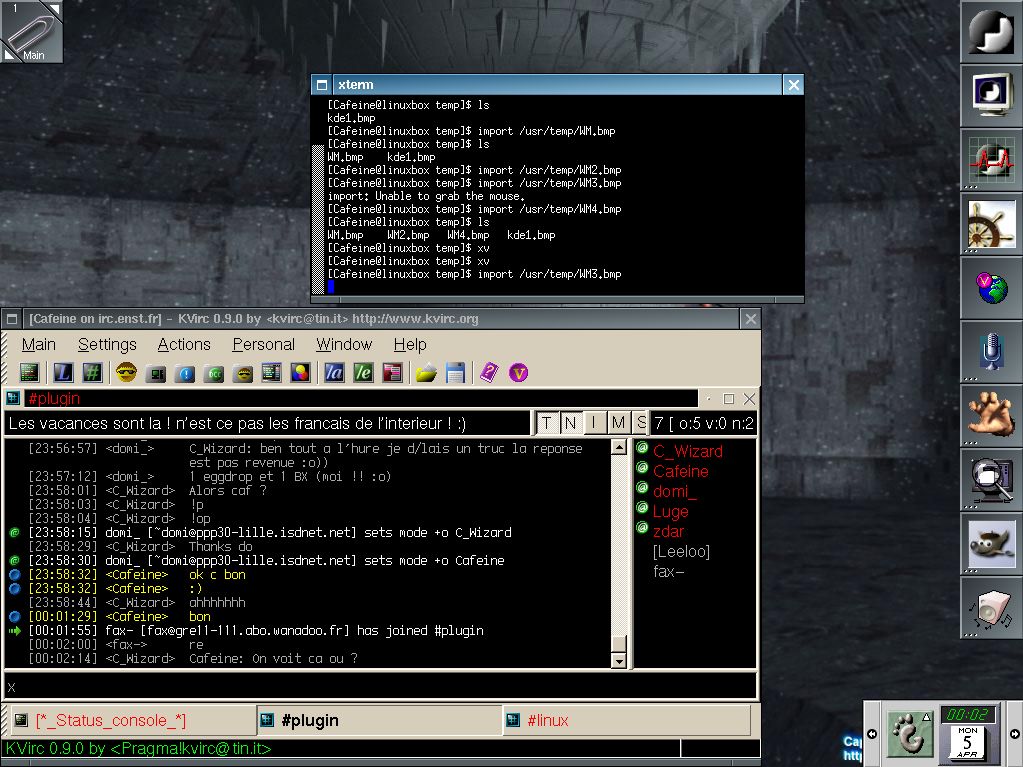Click the panel left hide arrow

(872, 734)
